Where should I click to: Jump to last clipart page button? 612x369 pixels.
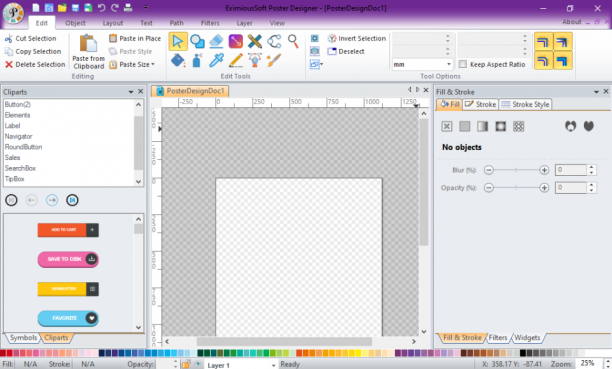tap(72, 200)
